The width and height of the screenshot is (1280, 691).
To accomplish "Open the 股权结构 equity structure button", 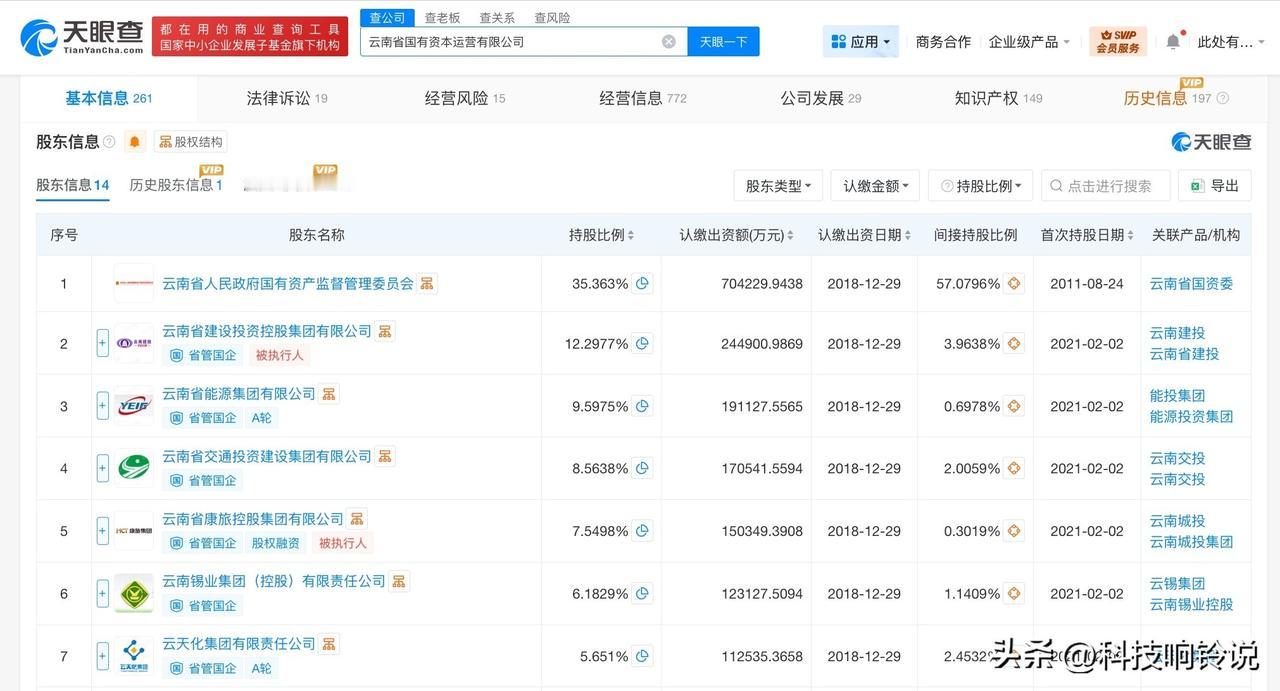I will (190, 142).
